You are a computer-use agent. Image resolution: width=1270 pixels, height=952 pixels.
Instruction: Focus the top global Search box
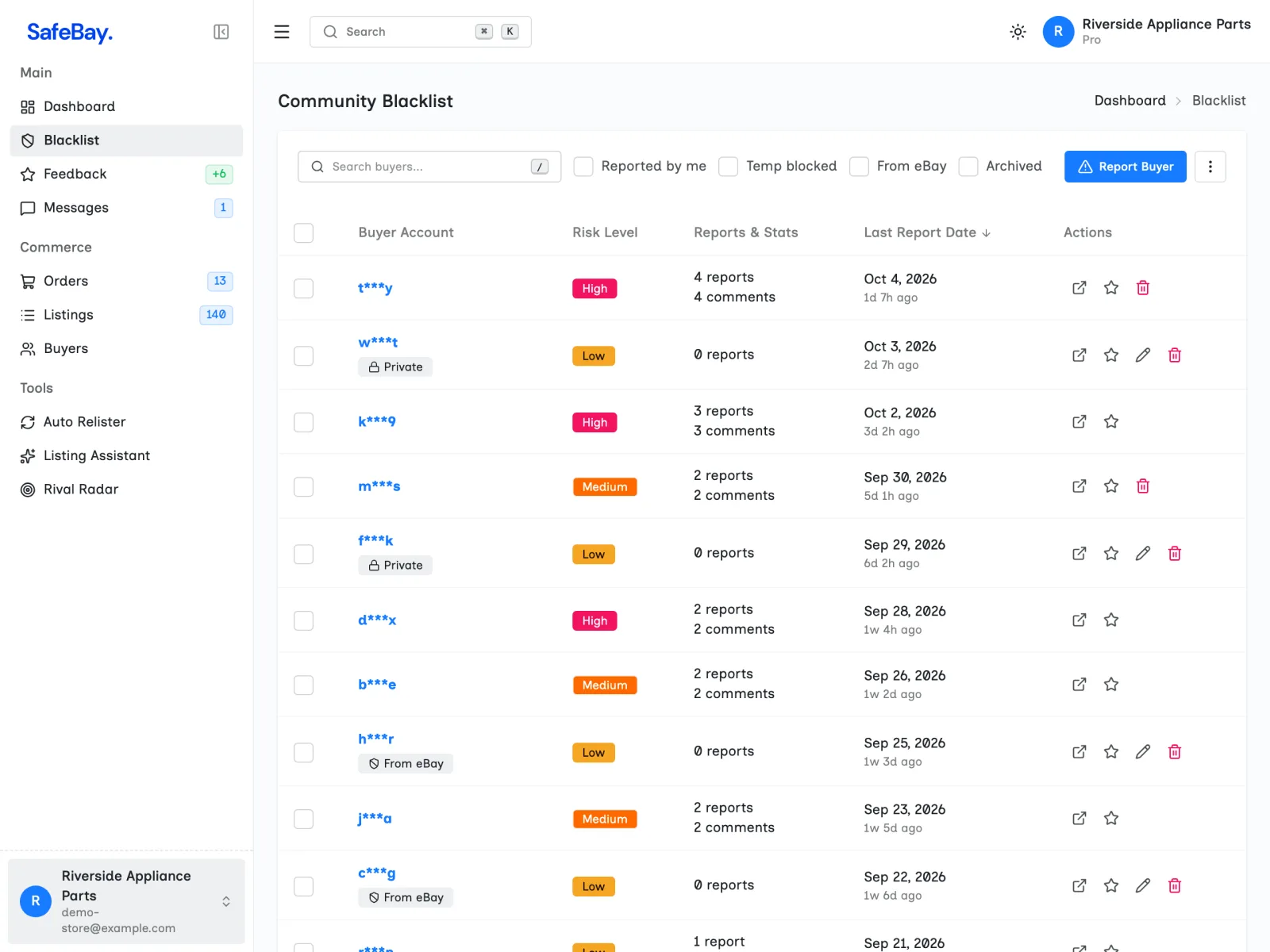pyautogui.click(x=421, y=32)
